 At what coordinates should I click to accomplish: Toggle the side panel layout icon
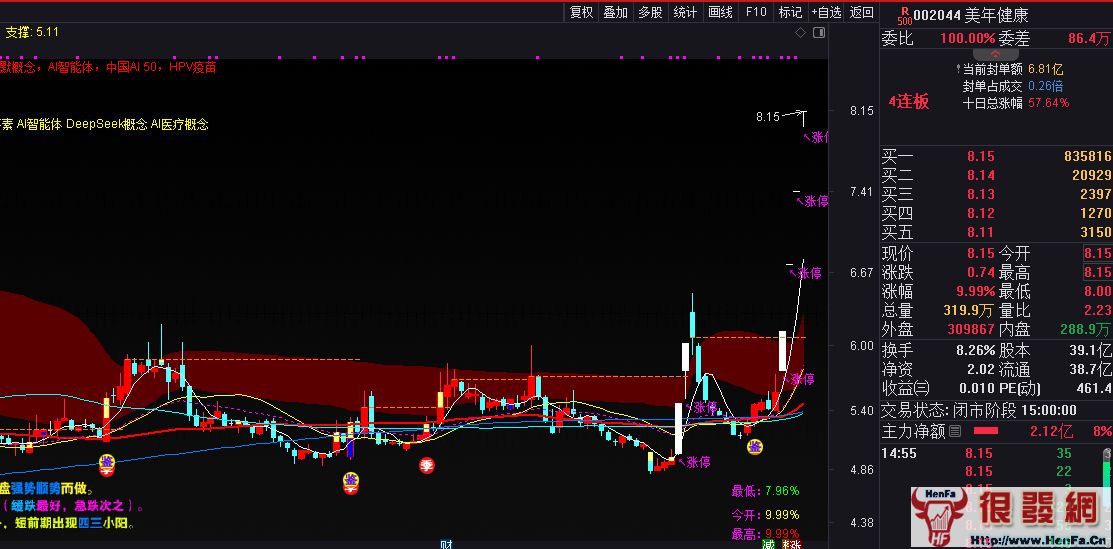pos(820,33)
